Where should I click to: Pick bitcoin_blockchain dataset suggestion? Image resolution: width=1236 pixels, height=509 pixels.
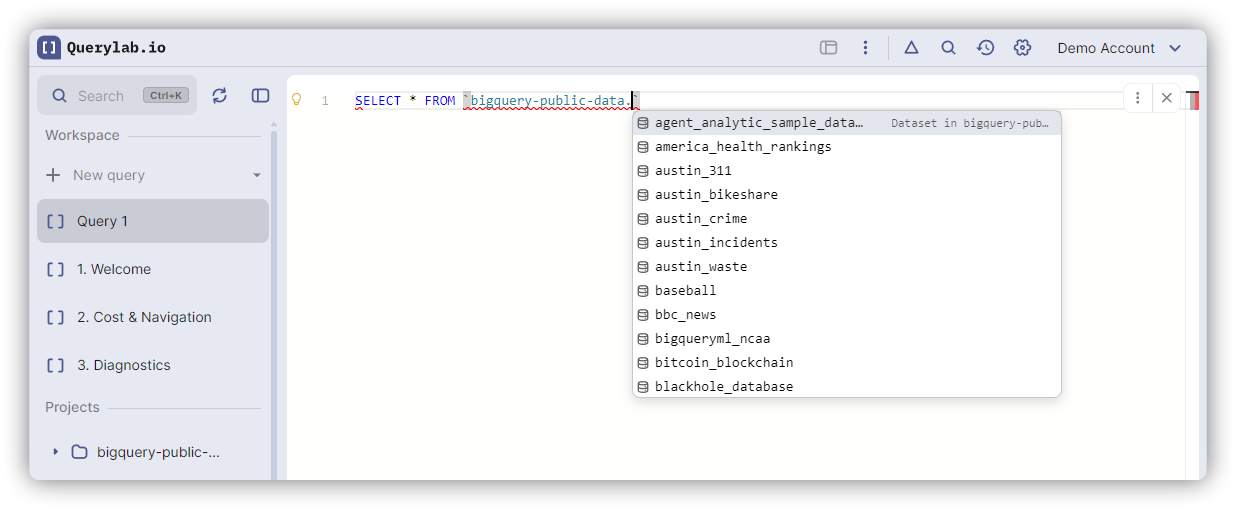pyautogui.click(x=724, y=363)
